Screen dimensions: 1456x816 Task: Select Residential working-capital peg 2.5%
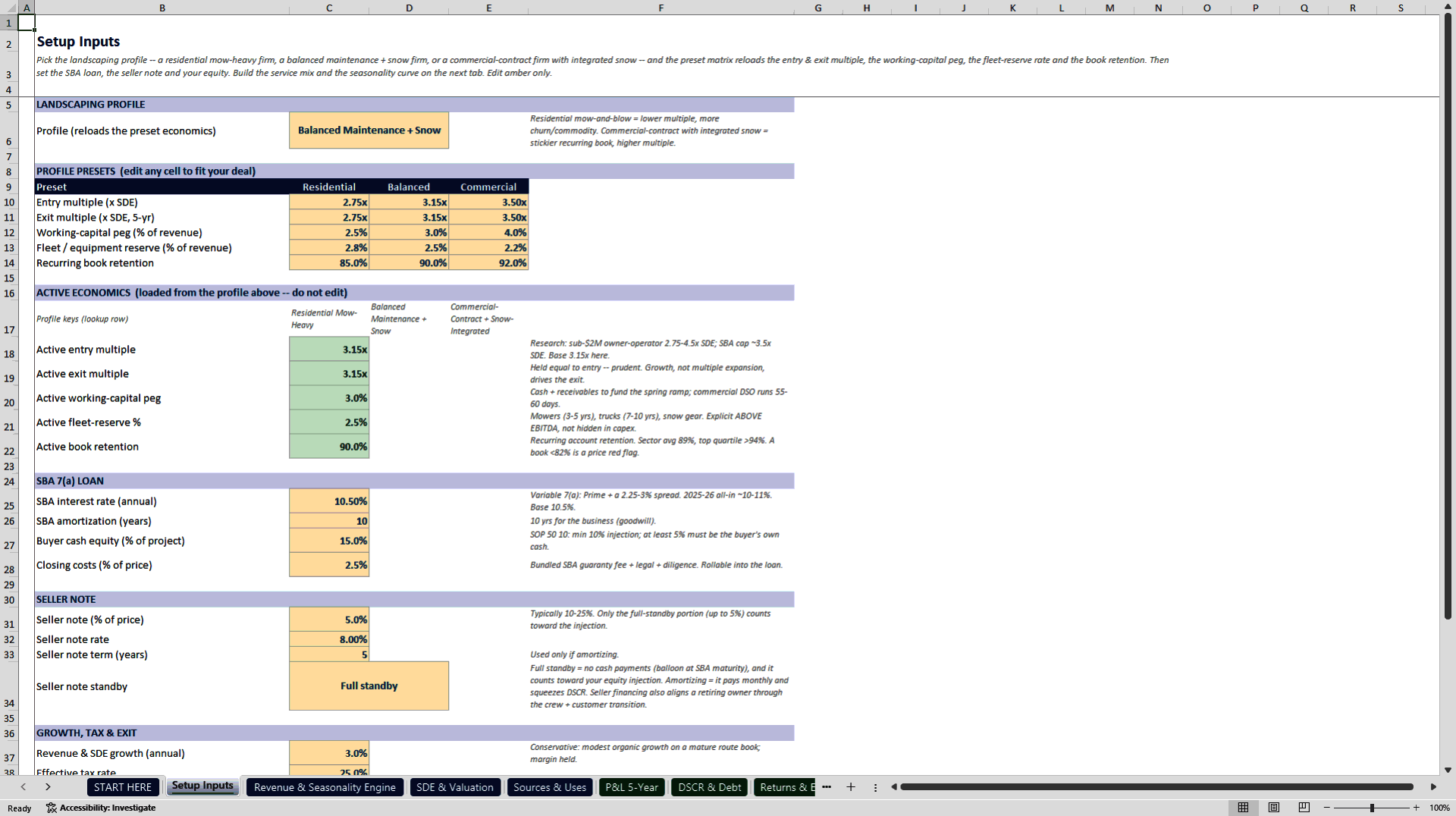(329, 233)
